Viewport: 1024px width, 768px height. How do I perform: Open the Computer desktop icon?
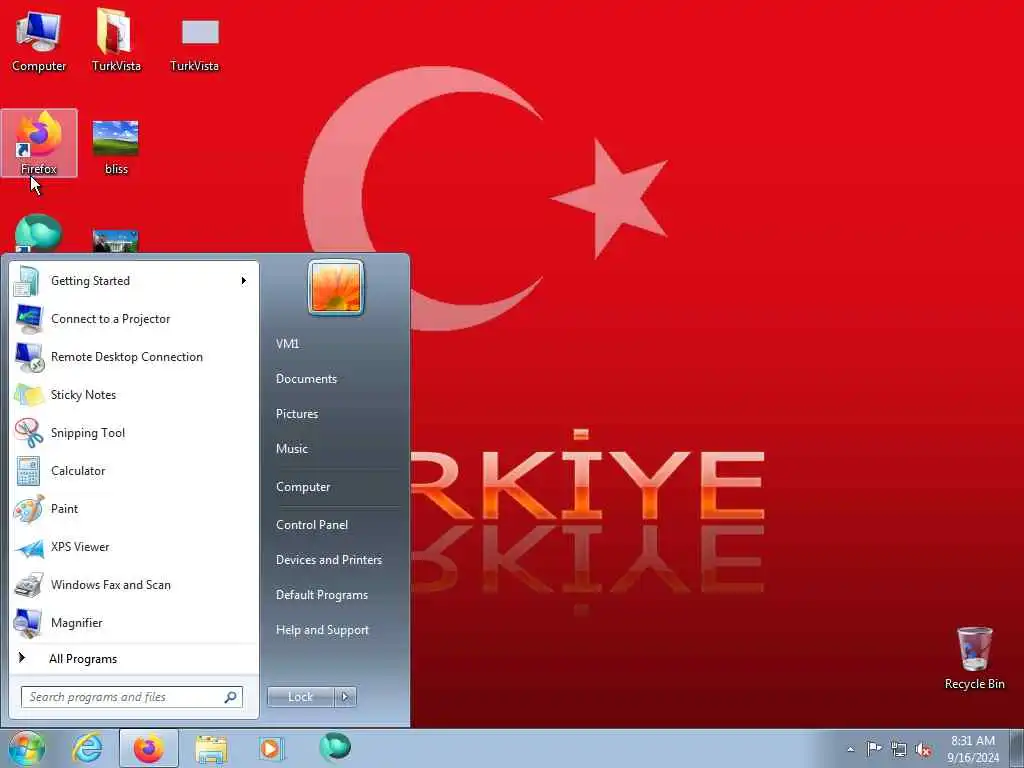39,40
